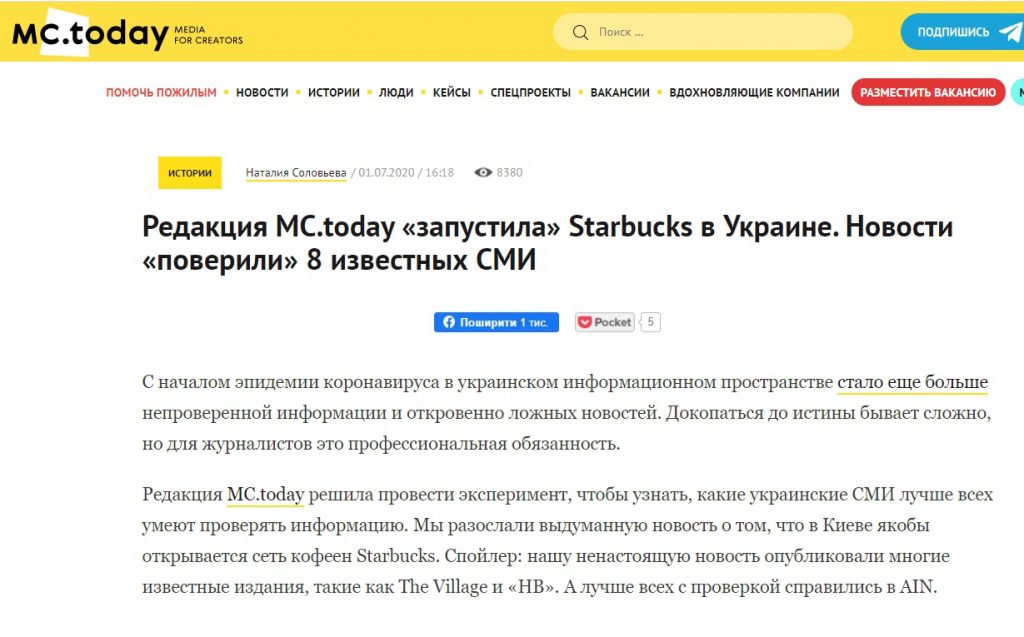
Task: Open ВДОХНОВЛЯЮЩИЕ КОМПАНИИ section
Action: [x=754, y=93]
